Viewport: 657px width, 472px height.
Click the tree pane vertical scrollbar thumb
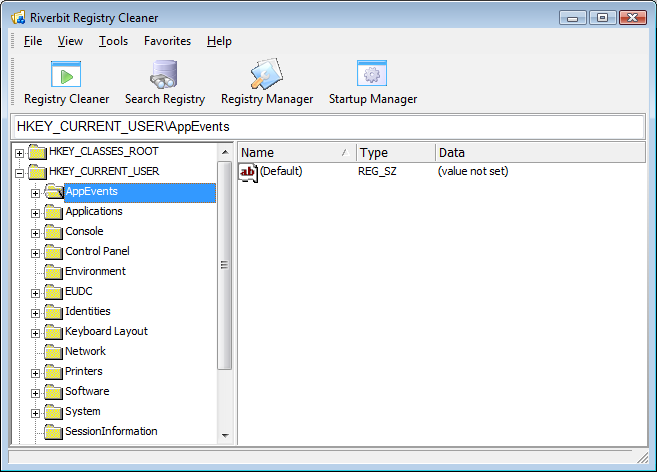point(225,266)
